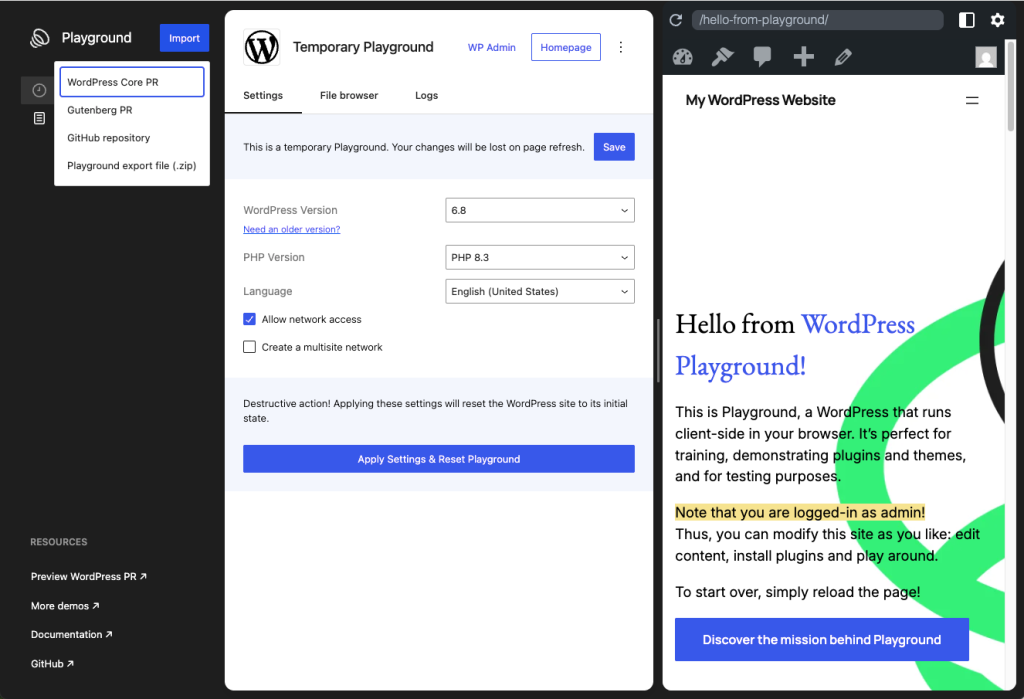This screenshot has width=1024, height=699.
Task: Switch to the File browser tab
Action: pos(349,95)
